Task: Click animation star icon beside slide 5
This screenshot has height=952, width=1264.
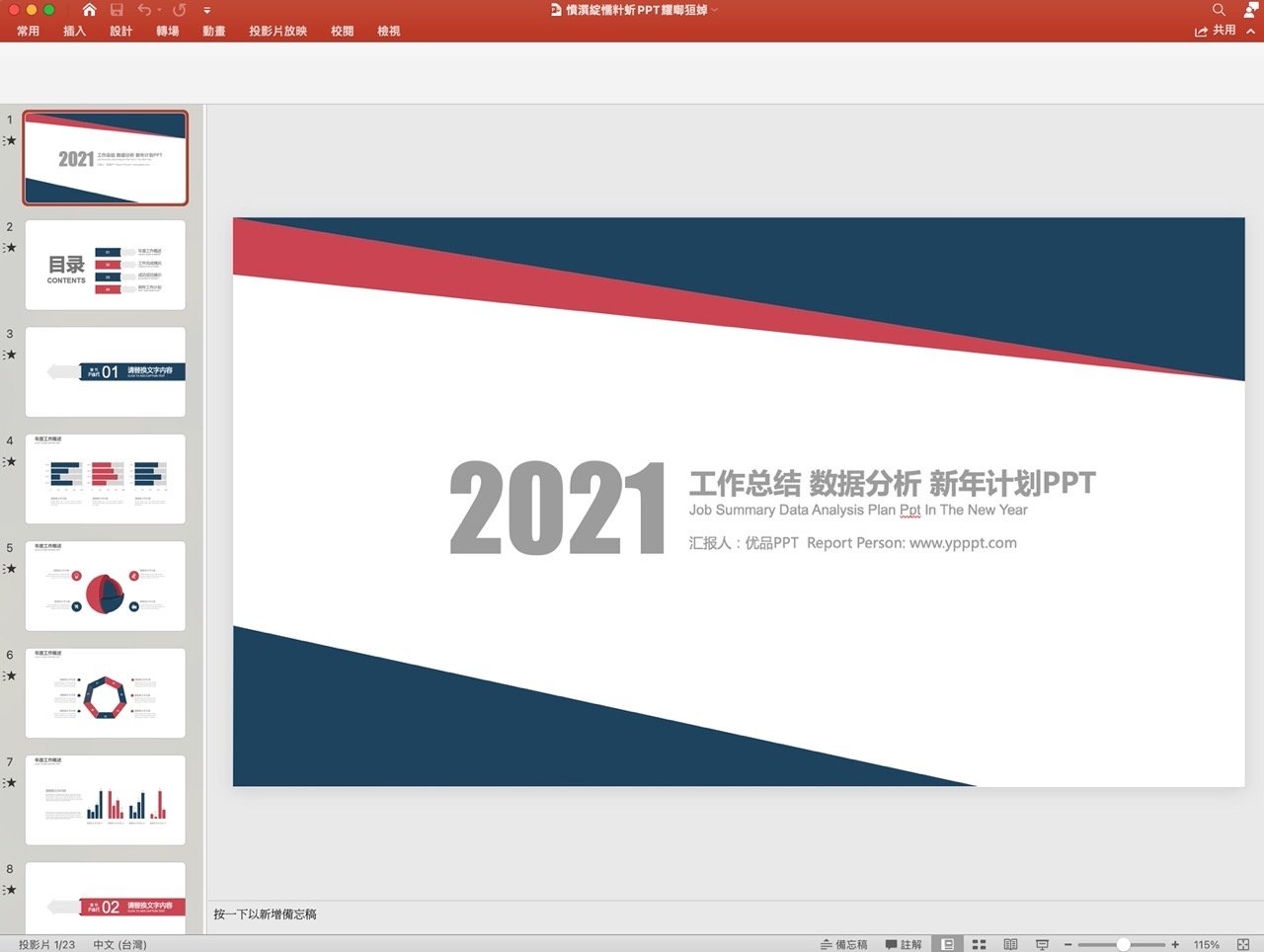Action: point(11,569)
